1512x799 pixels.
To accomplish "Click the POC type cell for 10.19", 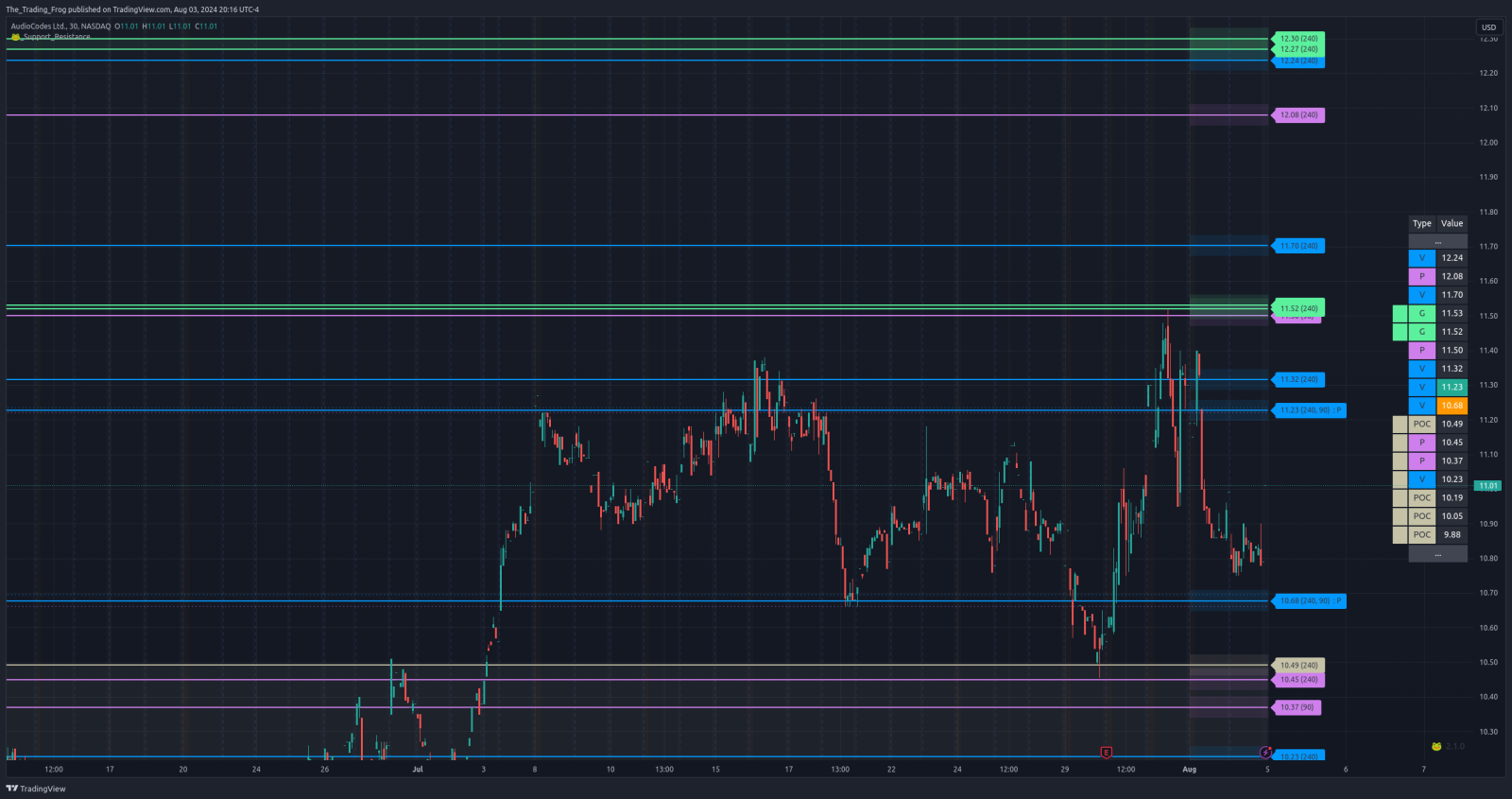I will pos(1422,498).
